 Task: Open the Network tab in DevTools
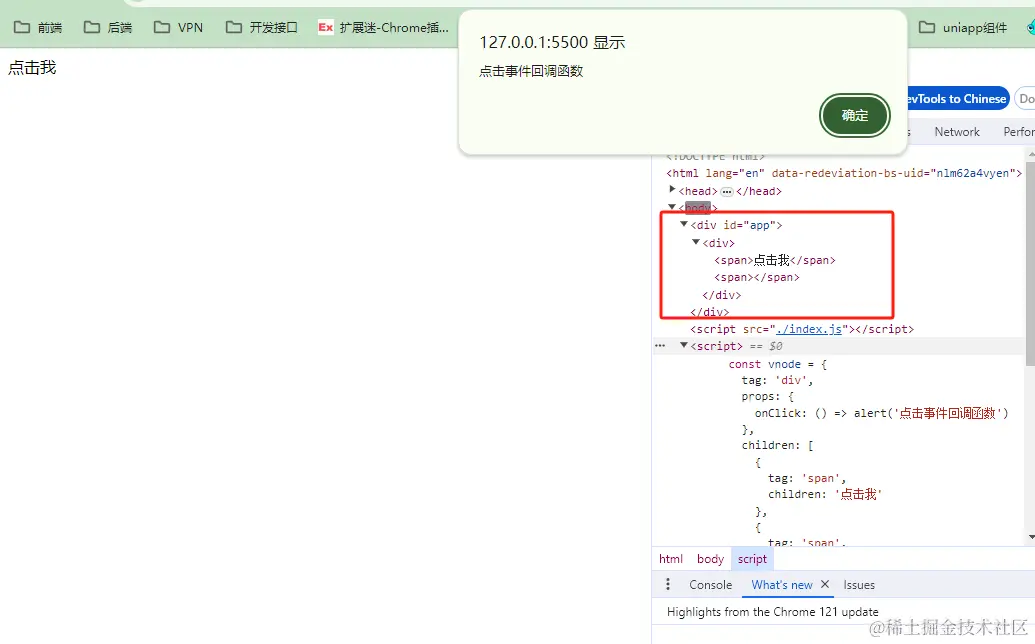point(956,132)
